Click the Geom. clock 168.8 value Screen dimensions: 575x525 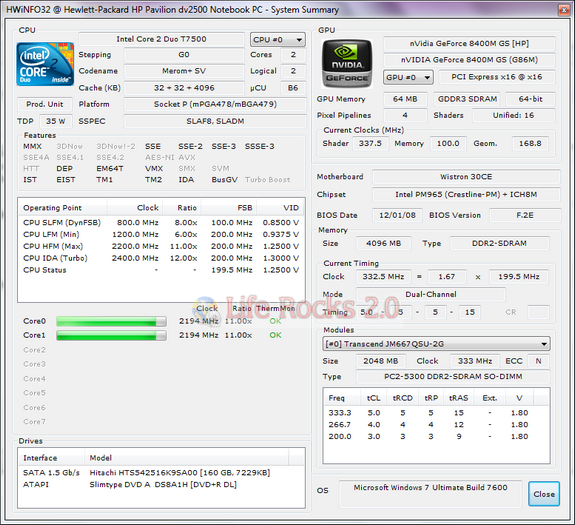(x=530, y=143)
